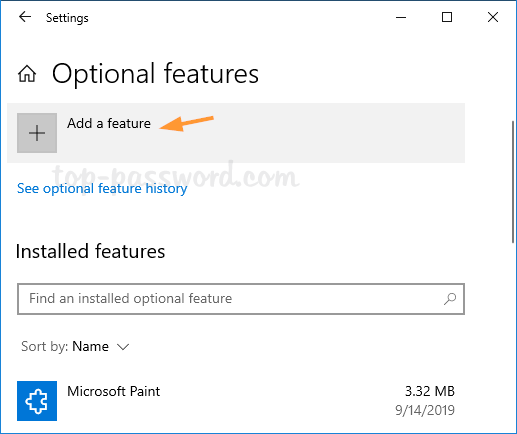Maximize the Settings window
This screenshot has height=434, width=517.
click(x=447, y=17)
